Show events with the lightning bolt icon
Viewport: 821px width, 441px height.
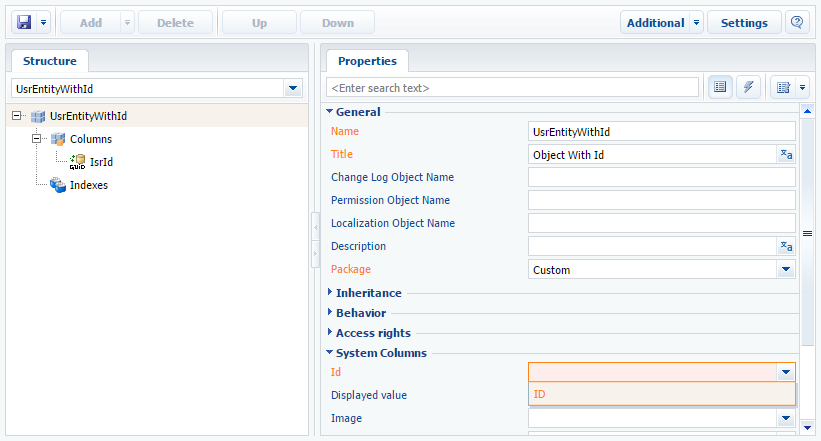pos(748,87)
